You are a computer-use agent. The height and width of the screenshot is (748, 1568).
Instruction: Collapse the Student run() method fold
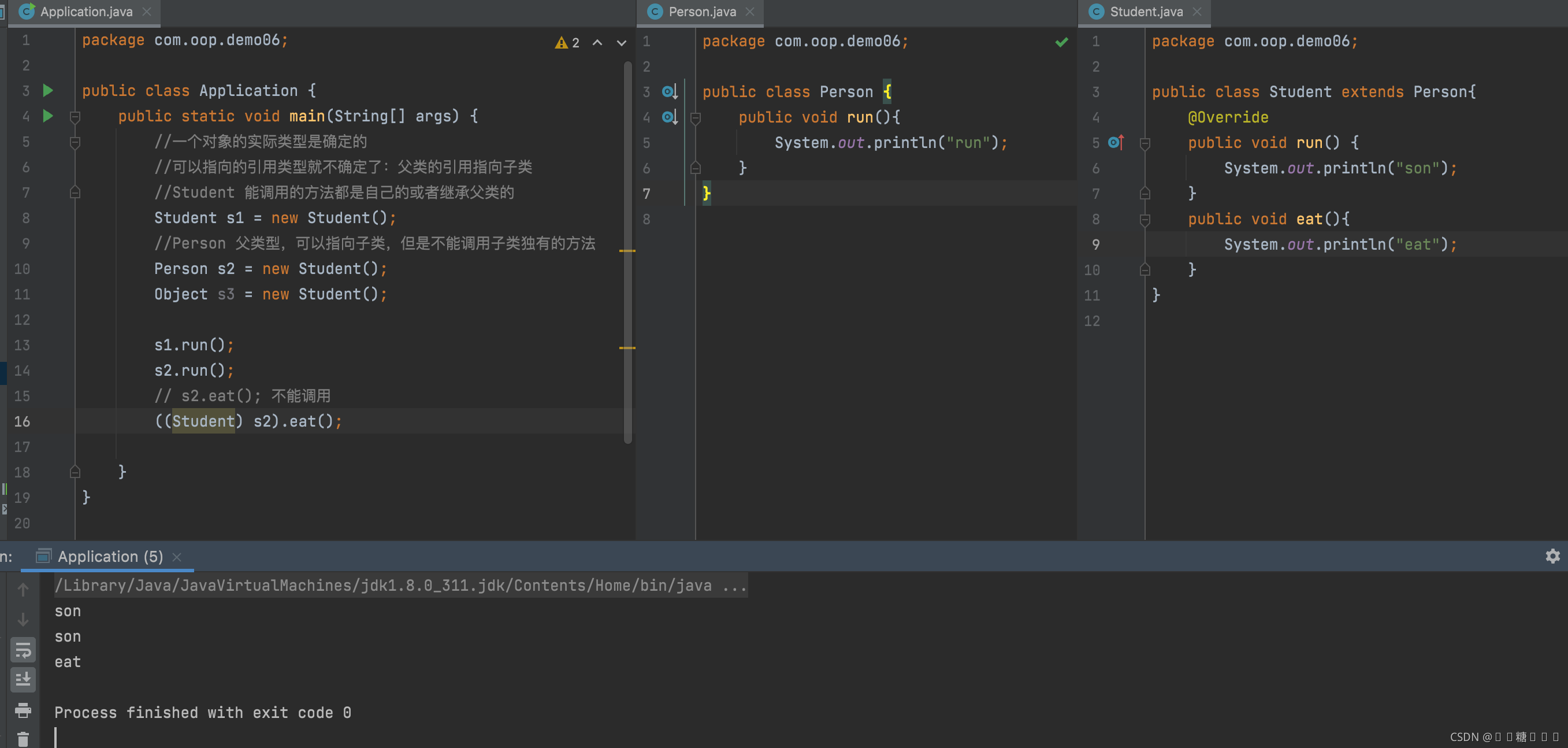[1145, 143]
